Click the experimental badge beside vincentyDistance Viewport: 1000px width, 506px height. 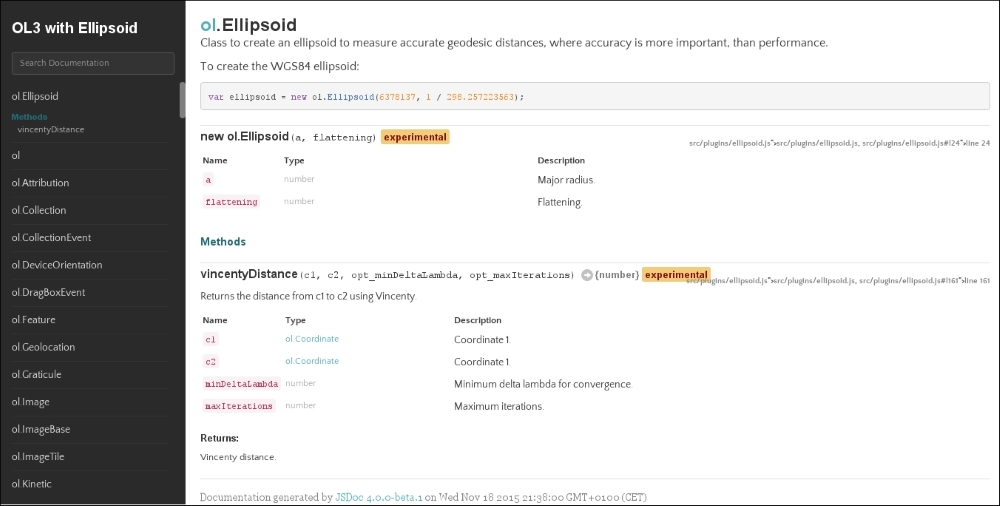[x=676, y=276]
